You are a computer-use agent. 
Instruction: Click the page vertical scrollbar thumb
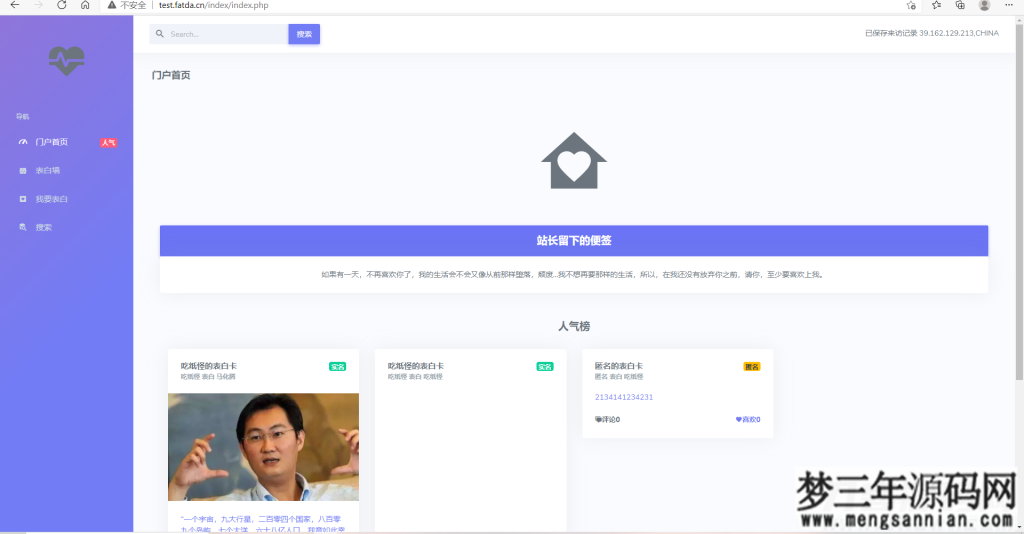tap(1019, 200)
